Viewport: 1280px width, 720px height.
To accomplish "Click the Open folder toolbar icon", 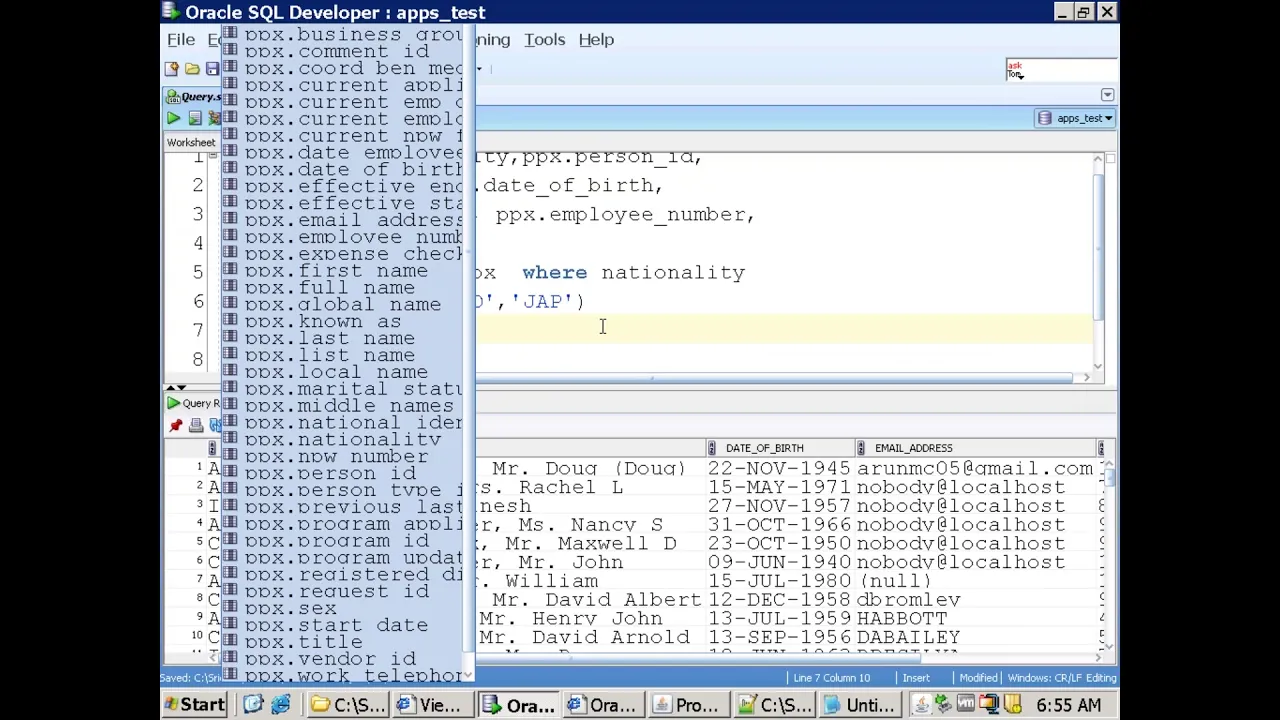I will [x=192, y=69].
